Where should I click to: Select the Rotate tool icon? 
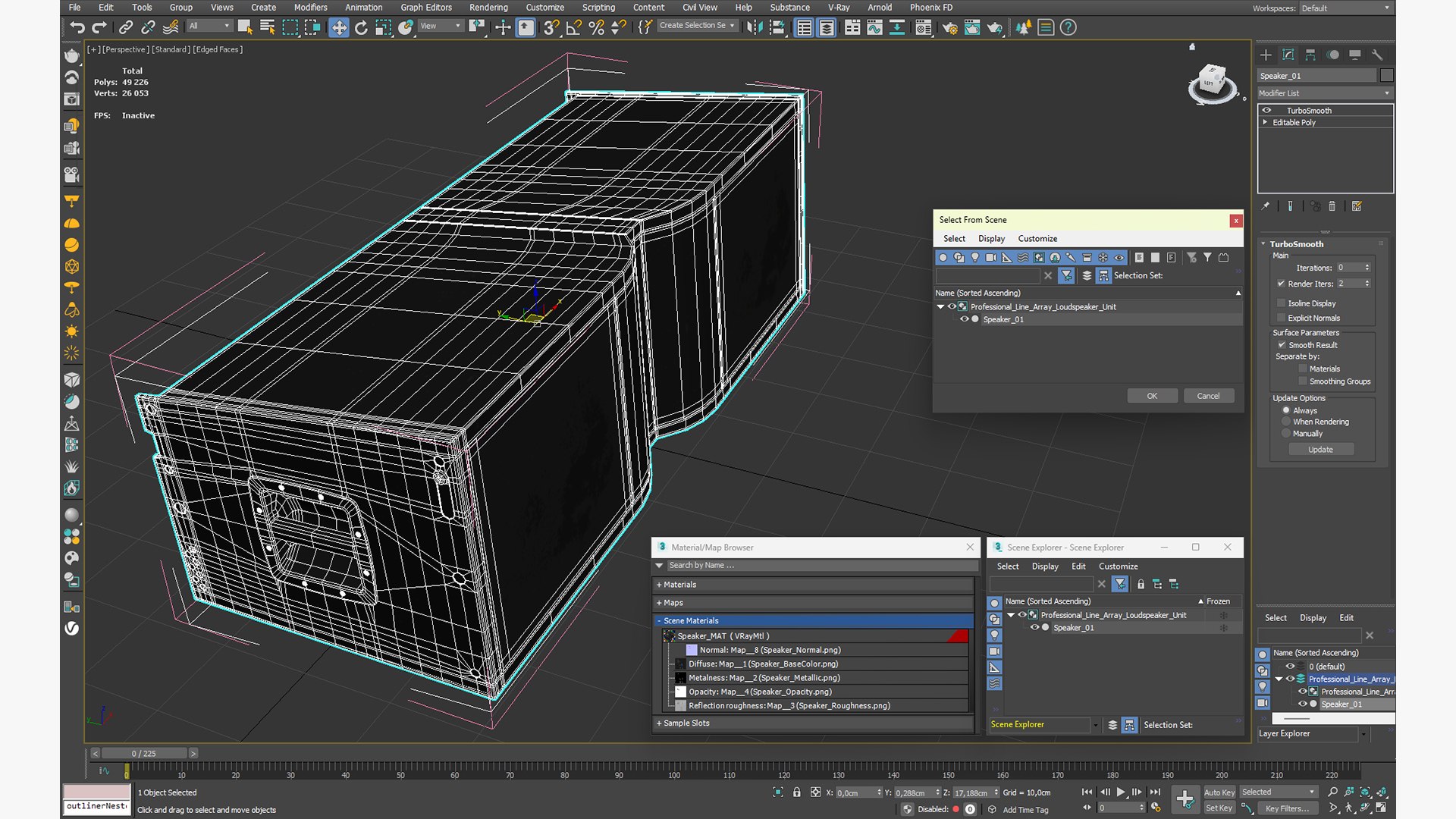point(361,28)
